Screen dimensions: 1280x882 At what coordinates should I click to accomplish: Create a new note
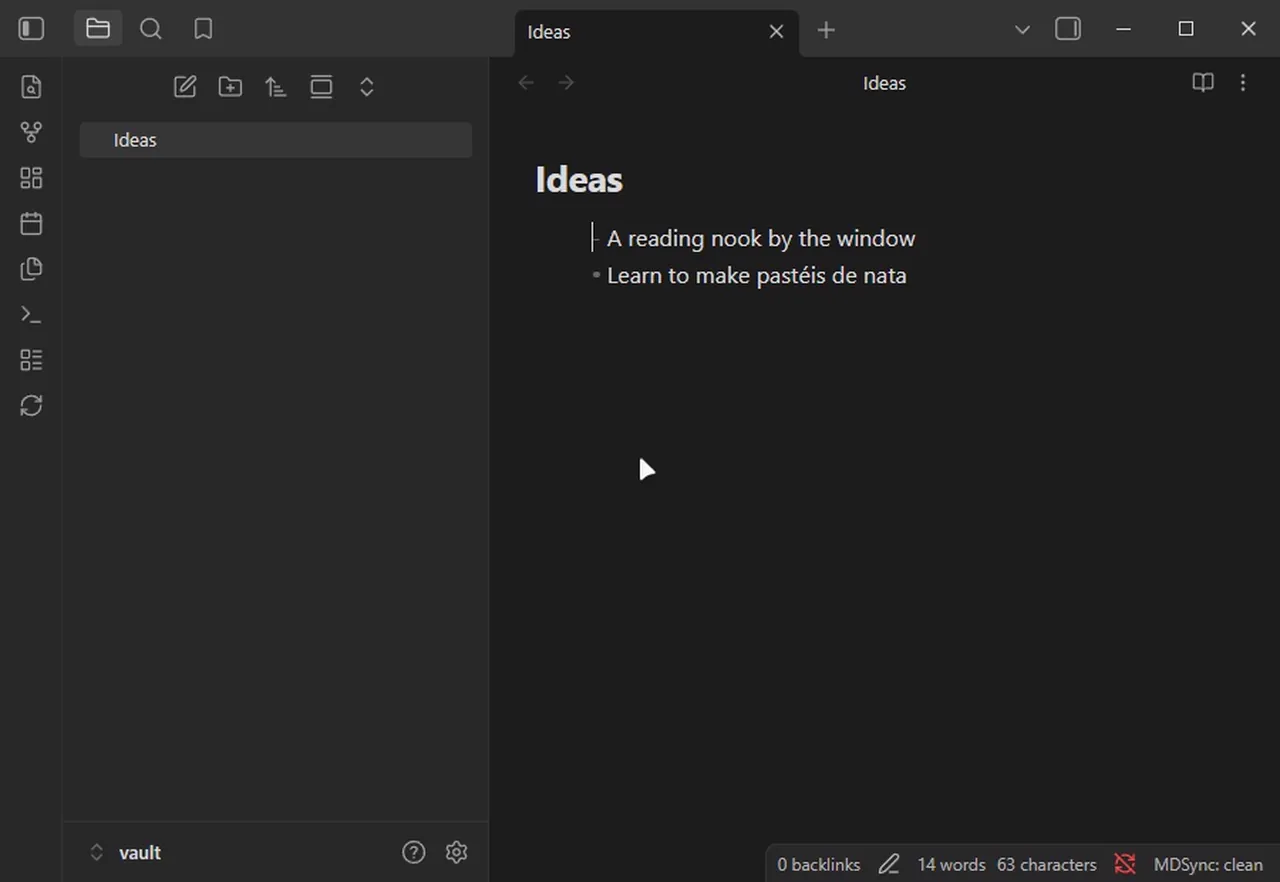pyautogui.click(x=185, y=87)
